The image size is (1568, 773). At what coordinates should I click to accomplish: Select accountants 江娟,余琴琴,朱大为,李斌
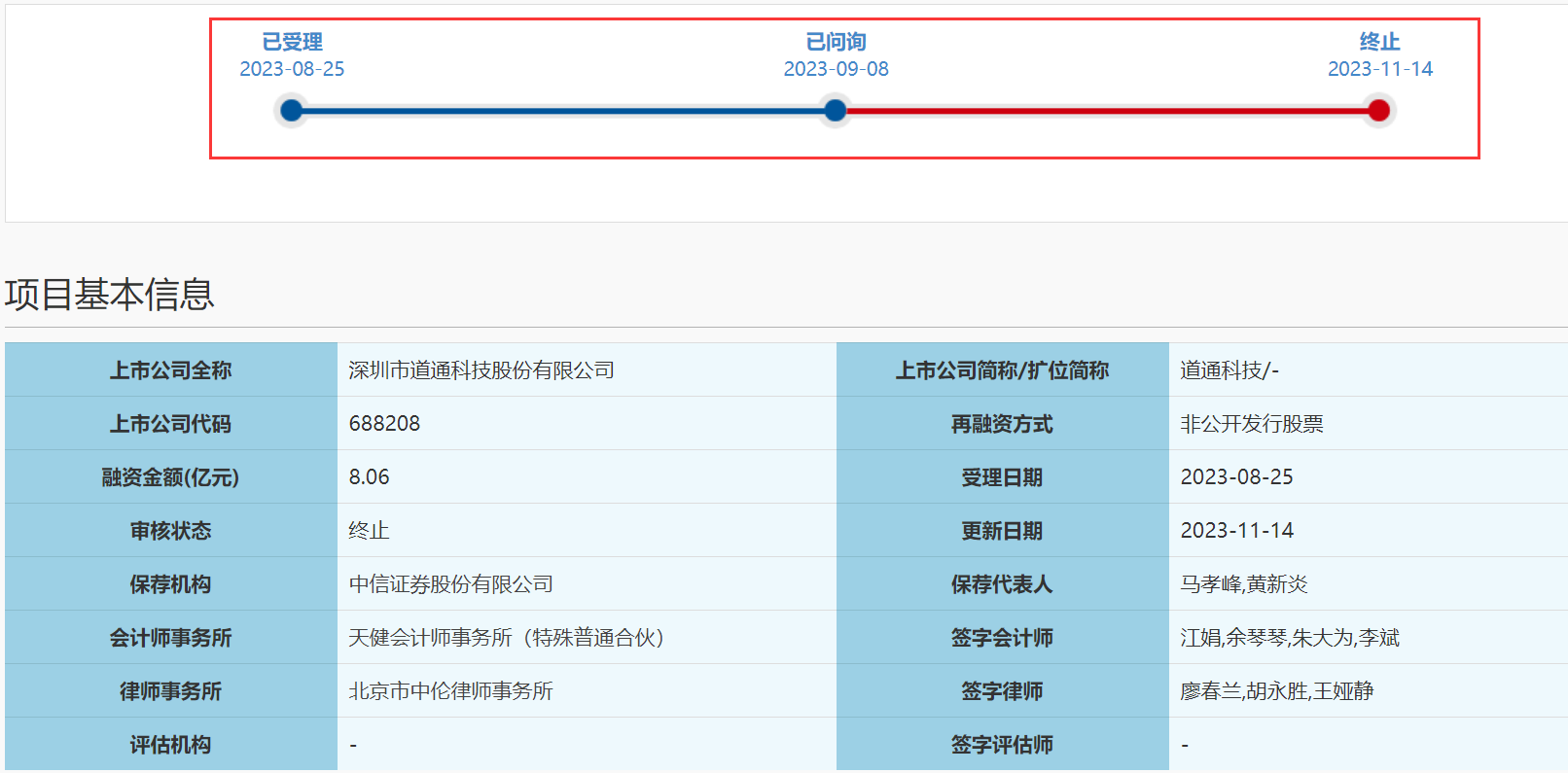(1290, 638)
